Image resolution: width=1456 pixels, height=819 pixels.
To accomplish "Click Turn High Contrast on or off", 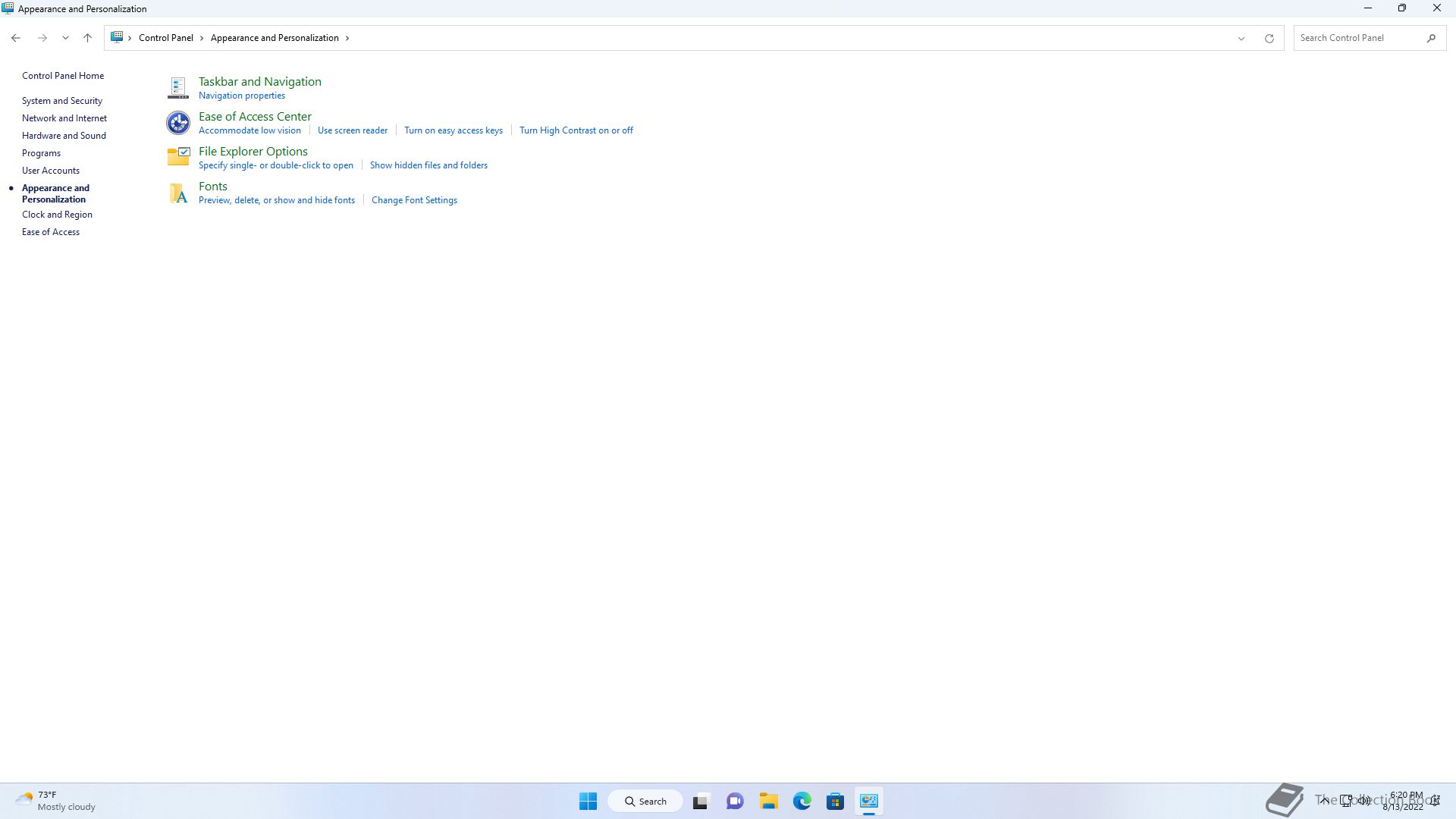I will pos(576,130).
